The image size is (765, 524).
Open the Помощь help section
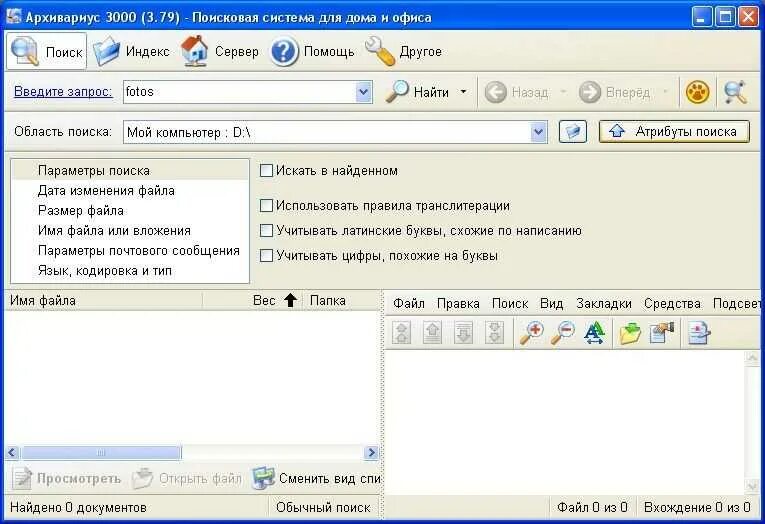click(313, 51)
